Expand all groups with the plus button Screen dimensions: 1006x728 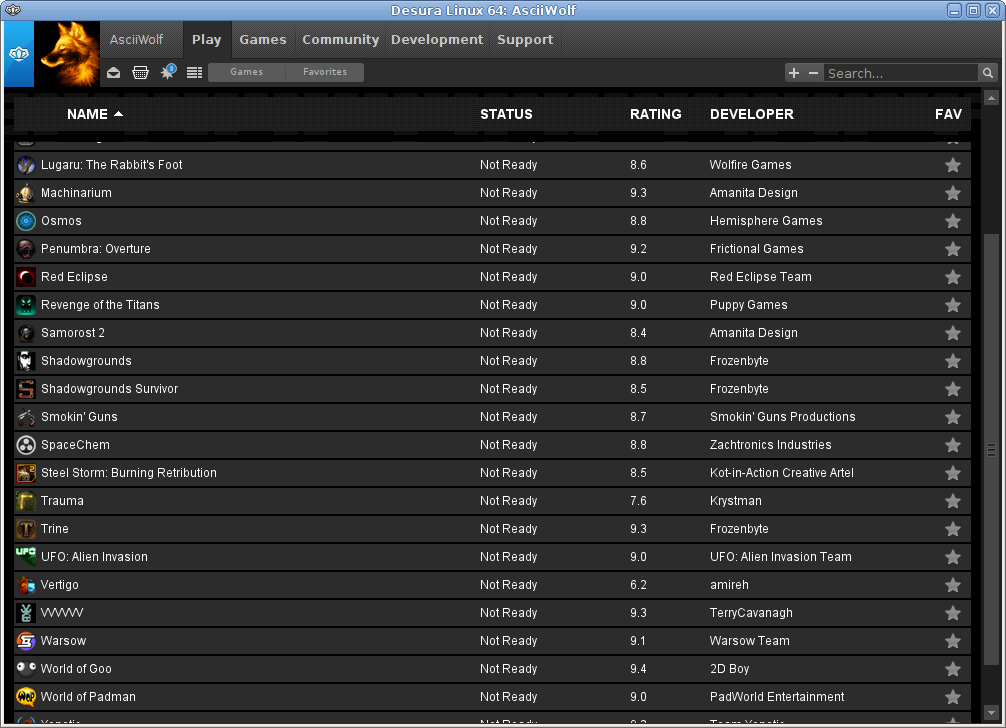[794, 73]
